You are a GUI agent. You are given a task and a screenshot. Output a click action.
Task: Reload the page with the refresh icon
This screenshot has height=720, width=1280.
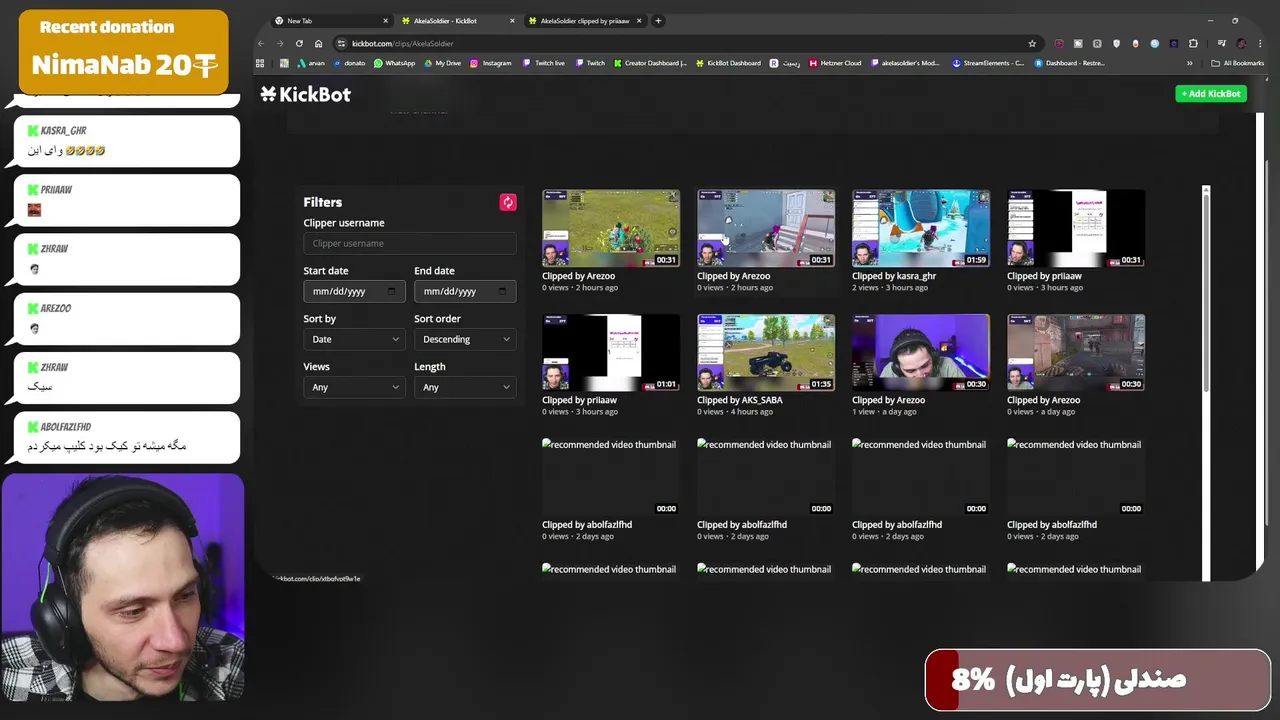299,43
